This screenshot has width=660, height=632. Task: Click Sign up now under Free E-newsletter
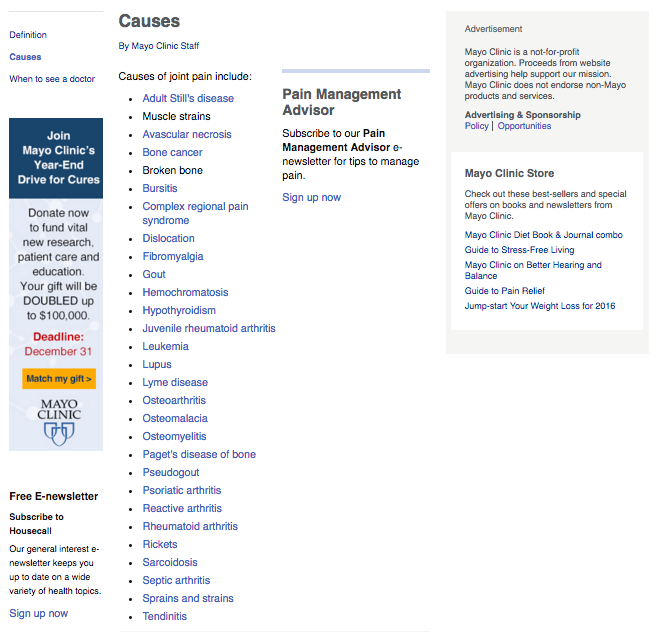pos(39,613)
